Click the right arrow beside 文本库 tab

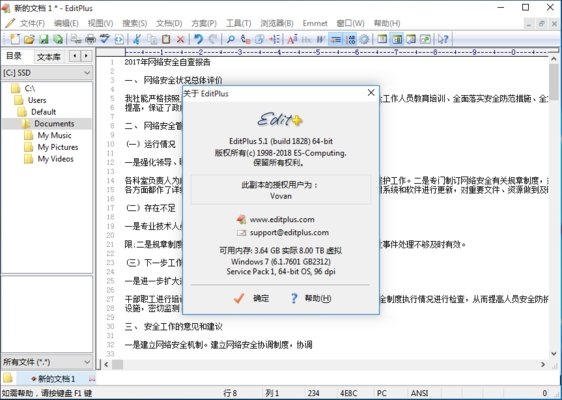tap(86, 56)
